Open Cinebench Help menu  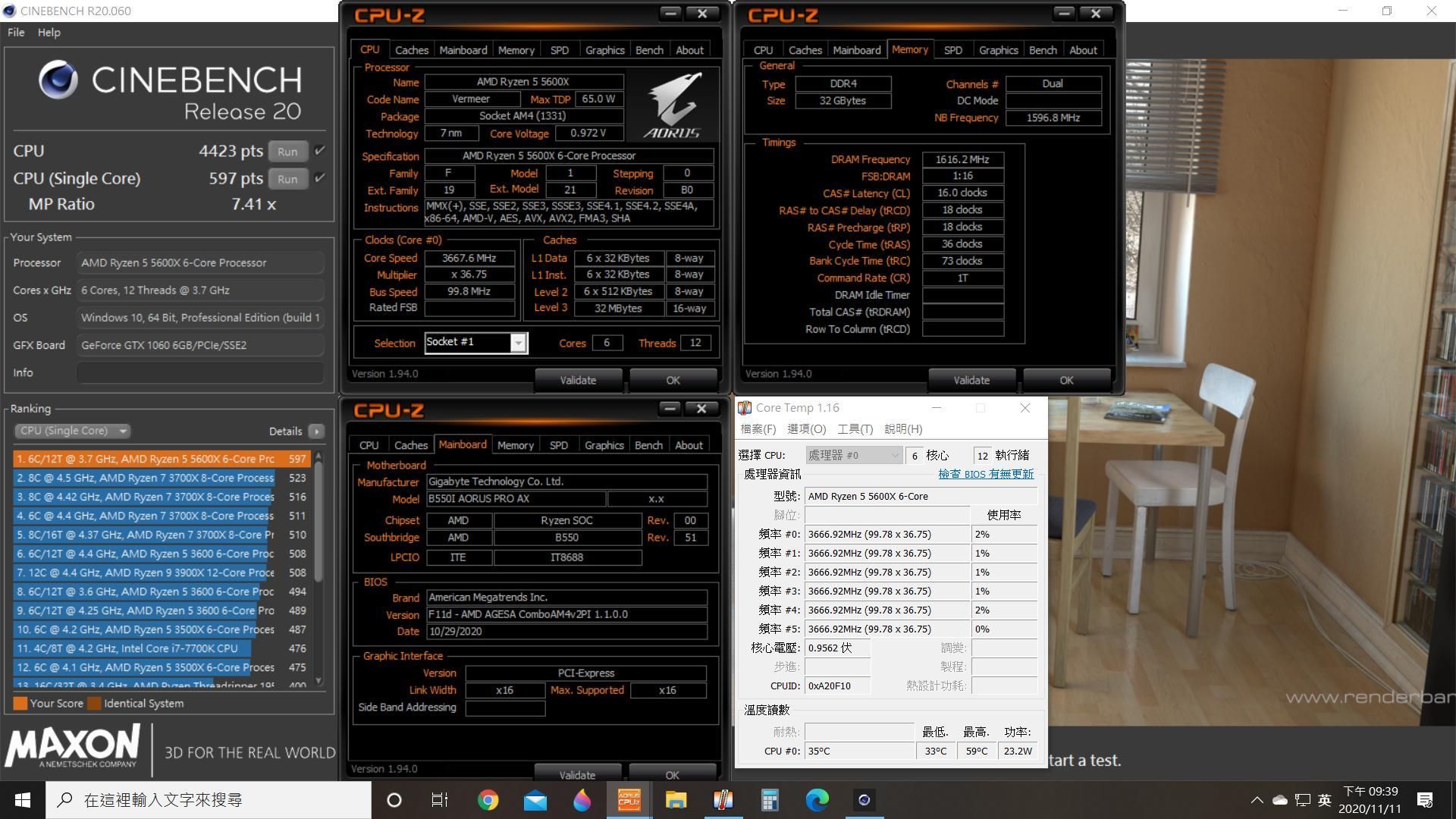click(x=49, y=33)
